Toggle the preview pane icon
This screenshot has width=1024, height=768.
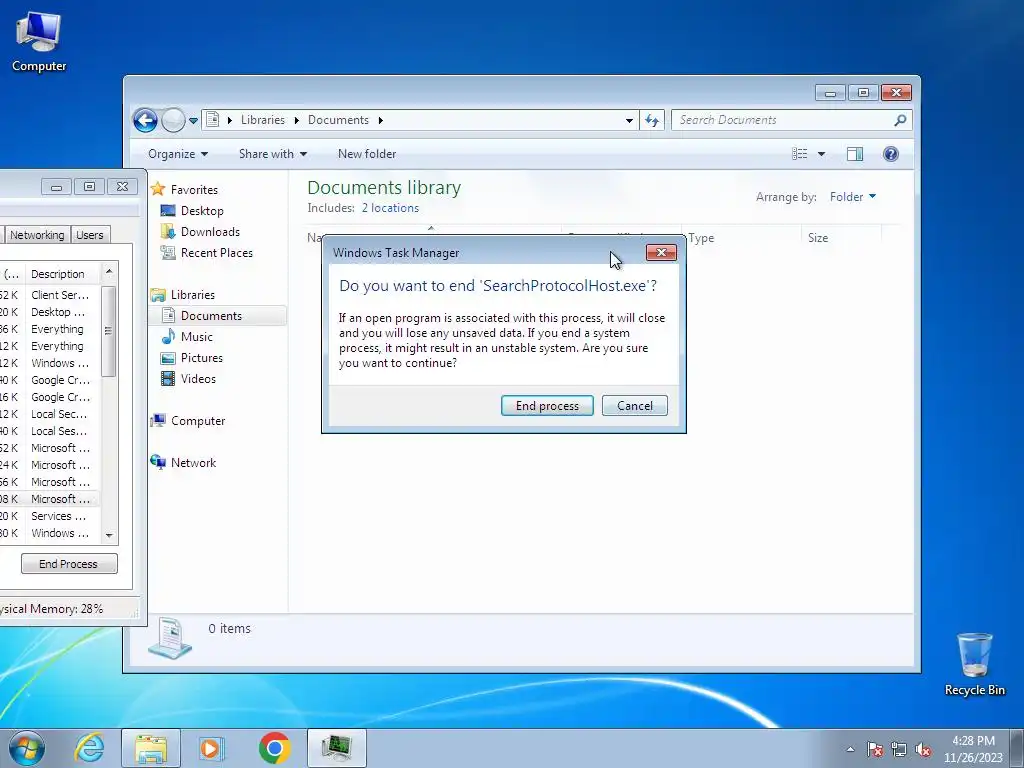click(x=855, y=154)
